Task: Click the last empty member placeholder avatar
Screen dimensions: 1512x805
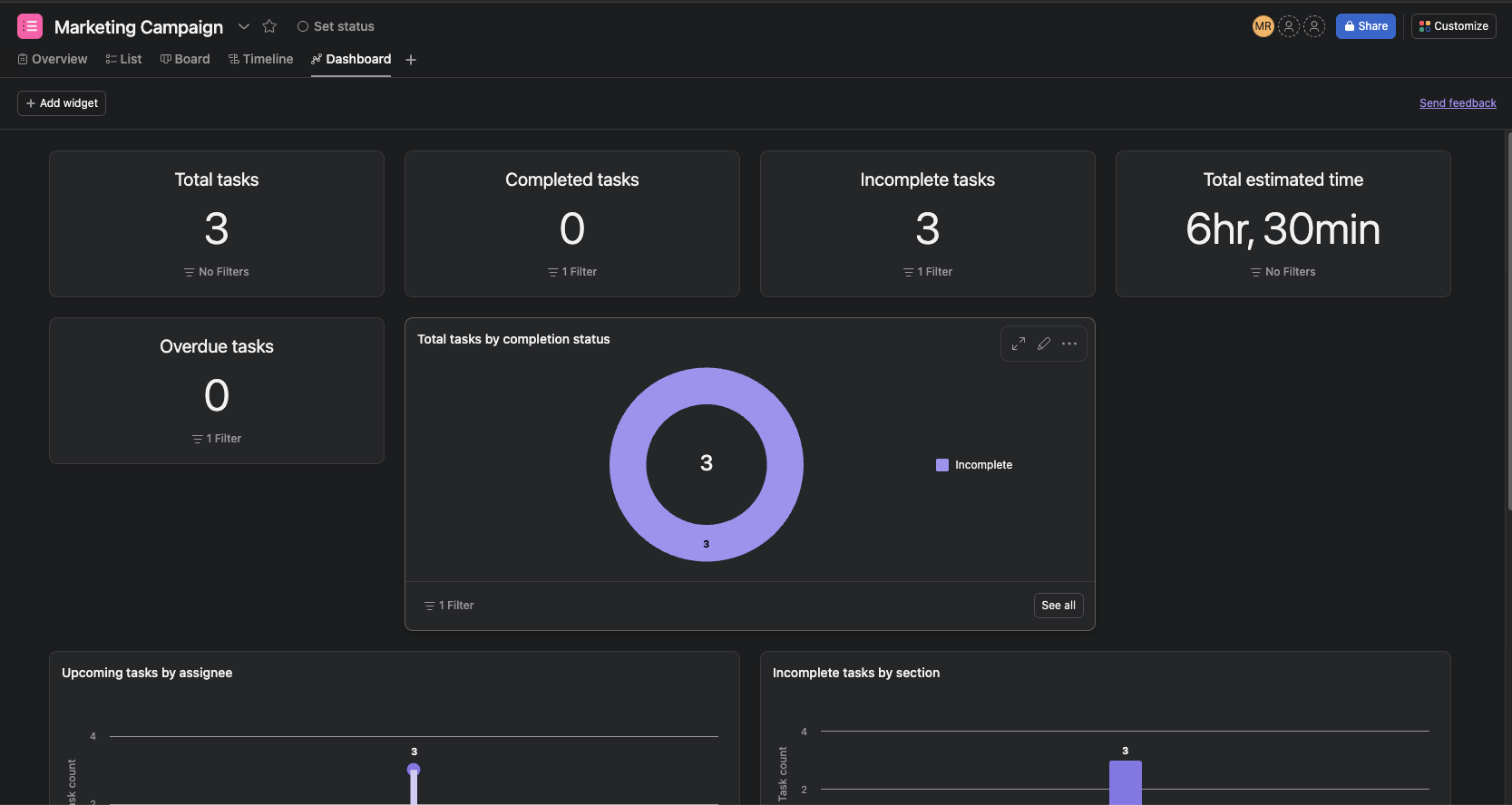Action: point(1314,26)
